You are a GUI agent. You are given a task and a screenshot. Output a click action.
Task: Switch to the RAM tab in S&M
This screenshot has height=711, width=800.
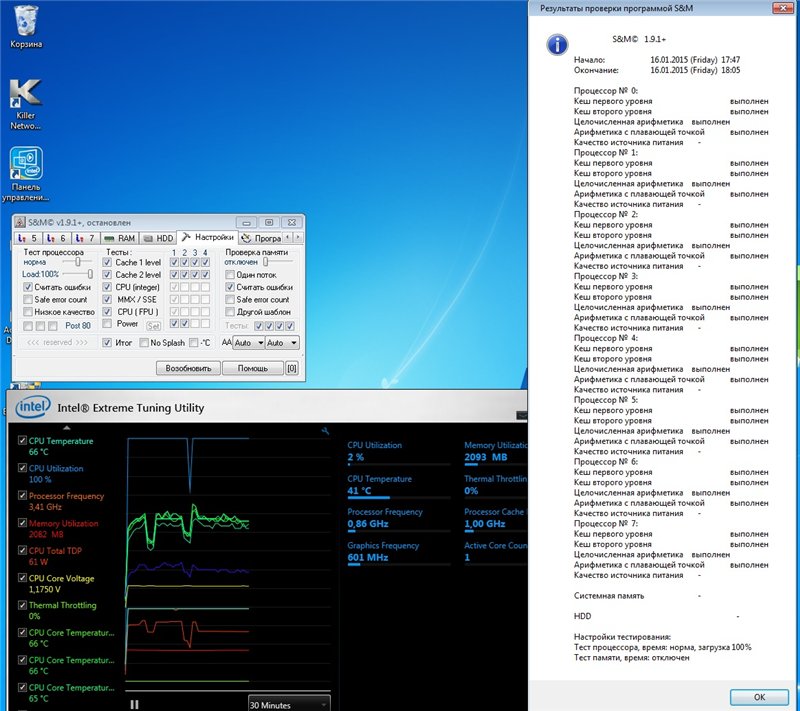pyautogui.click(x=120, y=238)
